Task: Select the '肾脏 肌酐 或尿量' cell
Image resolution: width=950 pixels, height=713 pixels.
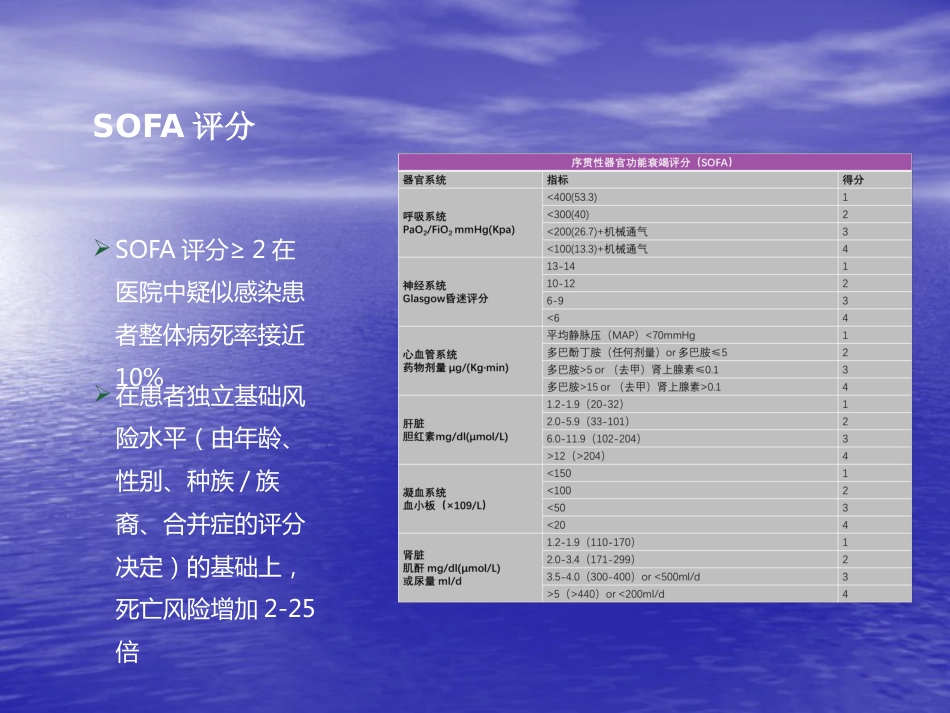Action: coord(470,568)
